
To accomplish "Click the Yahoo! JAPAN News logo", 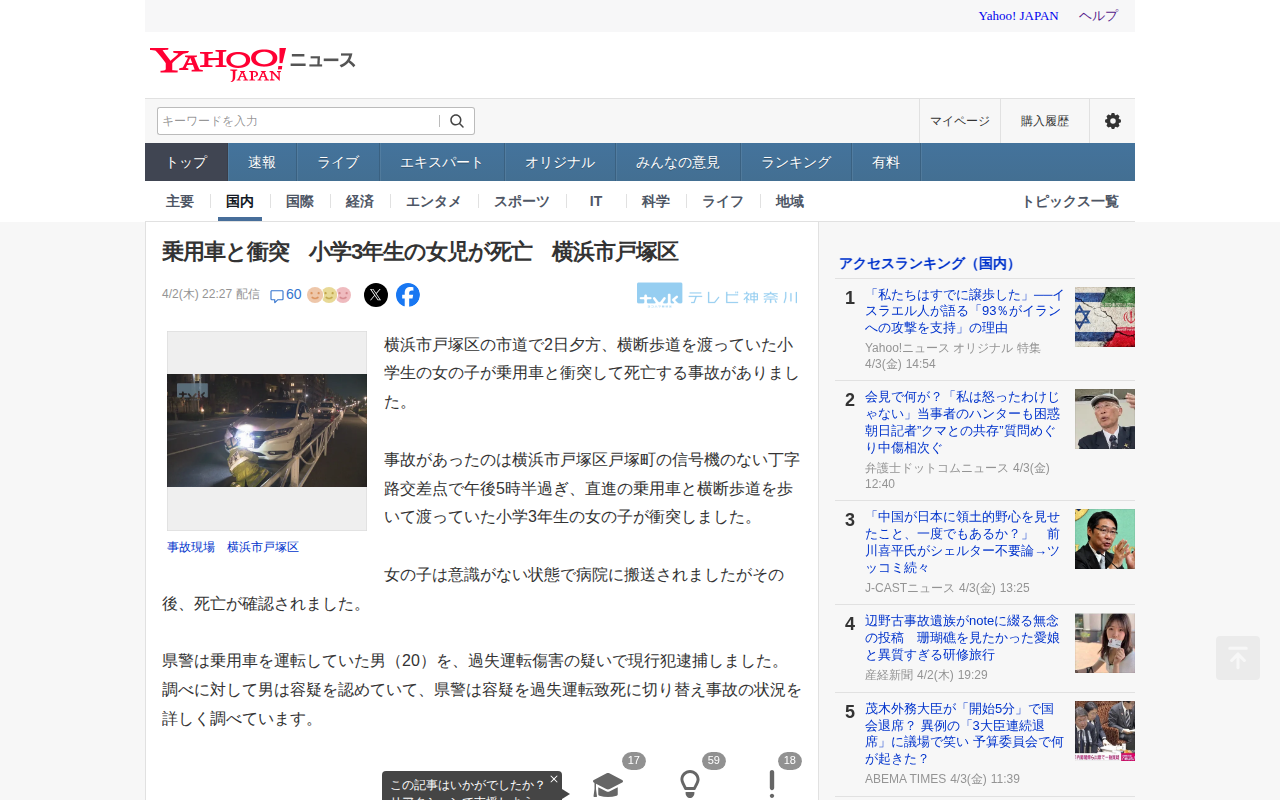I will [253, 64].
